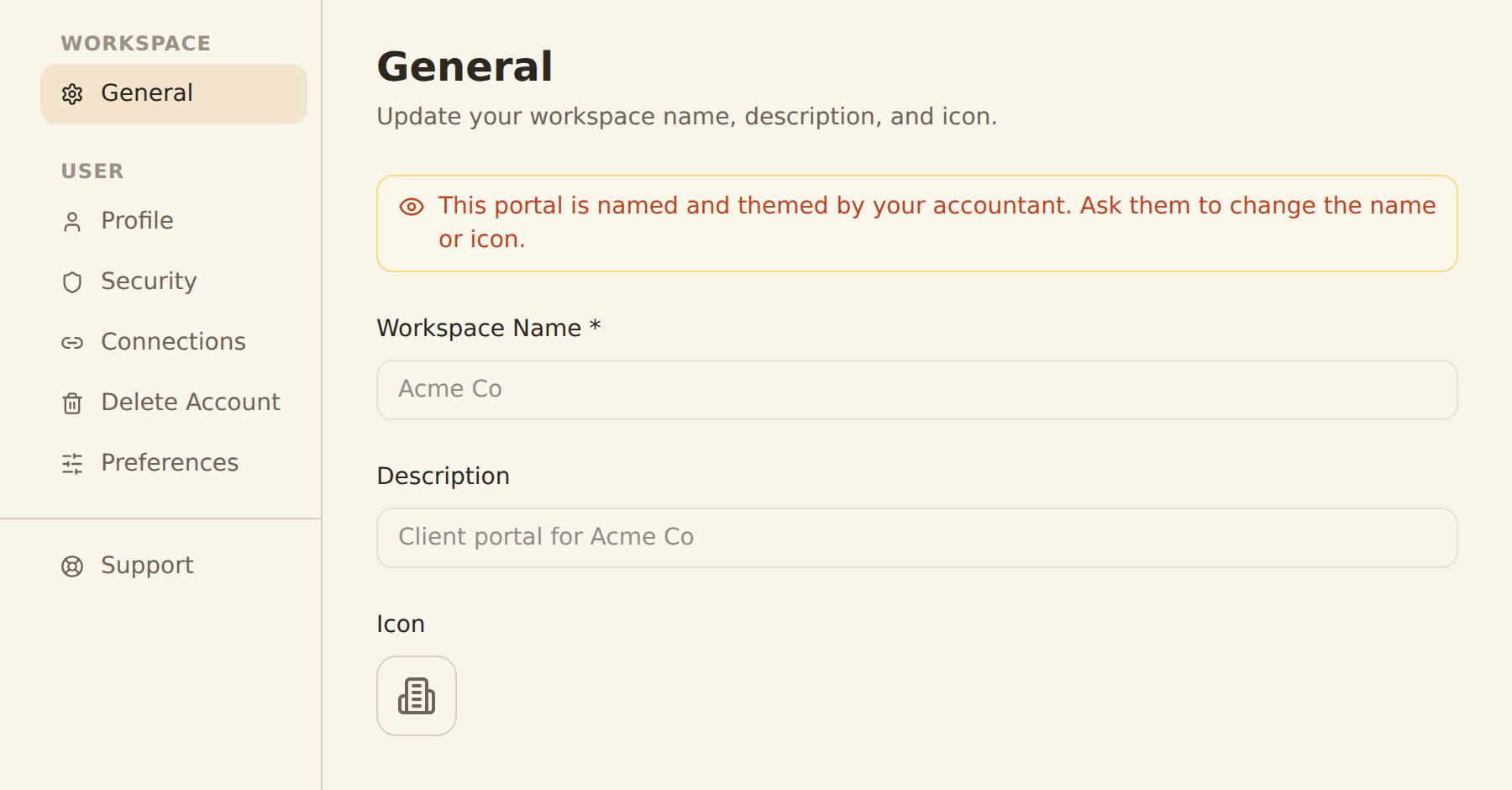Focus the Description input field

917,538
